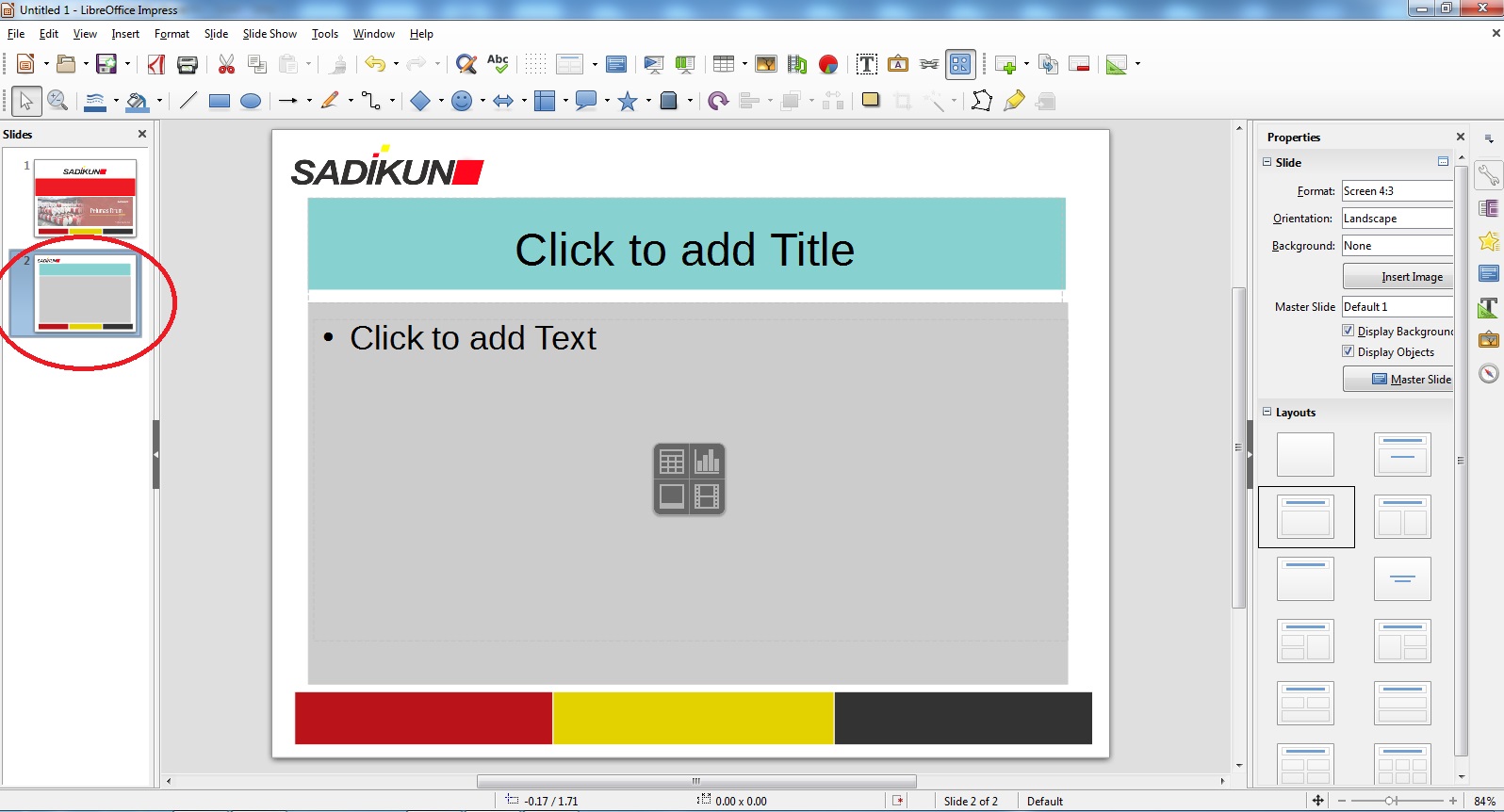Click the Insert Chart pie icon
This screenshot has width=1504, height=812.
click(x=828, y=64)
